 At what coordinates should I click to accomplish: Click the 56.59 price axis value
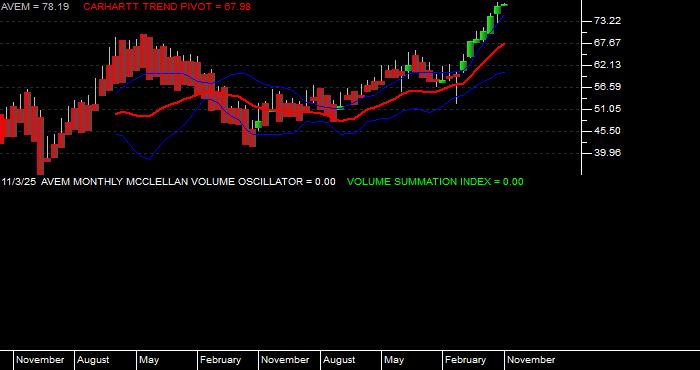[608, 87]
